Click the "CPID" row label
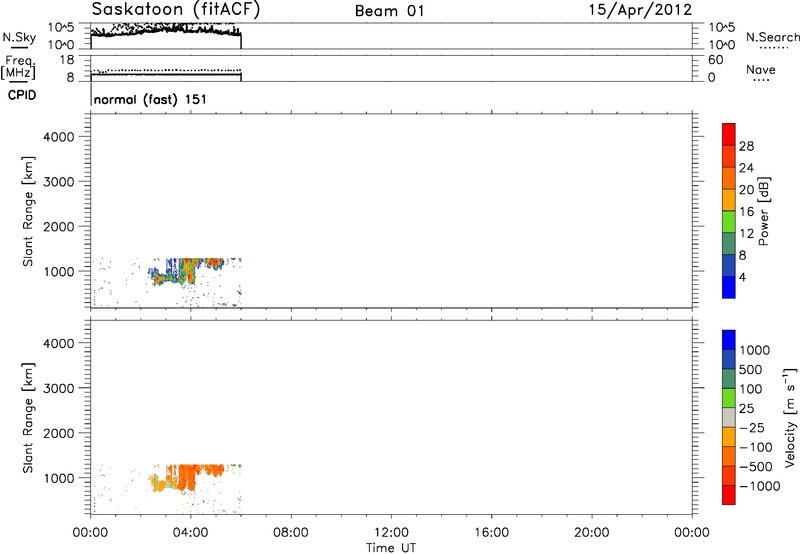Image resolution: width=800 pixels, height=554 pixels. (x=22, y=95)
